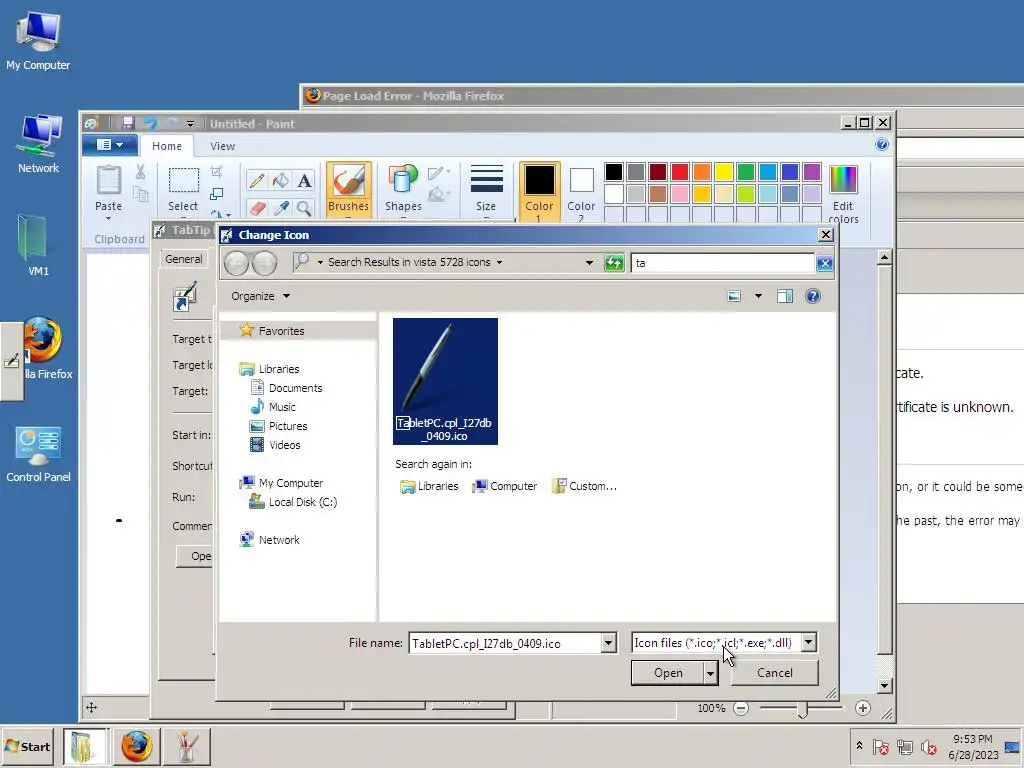The height and width of the screenshot is (768, 1024).
Task: Expand the view options dropdown arrow
Action: click(x=758, y=296)
